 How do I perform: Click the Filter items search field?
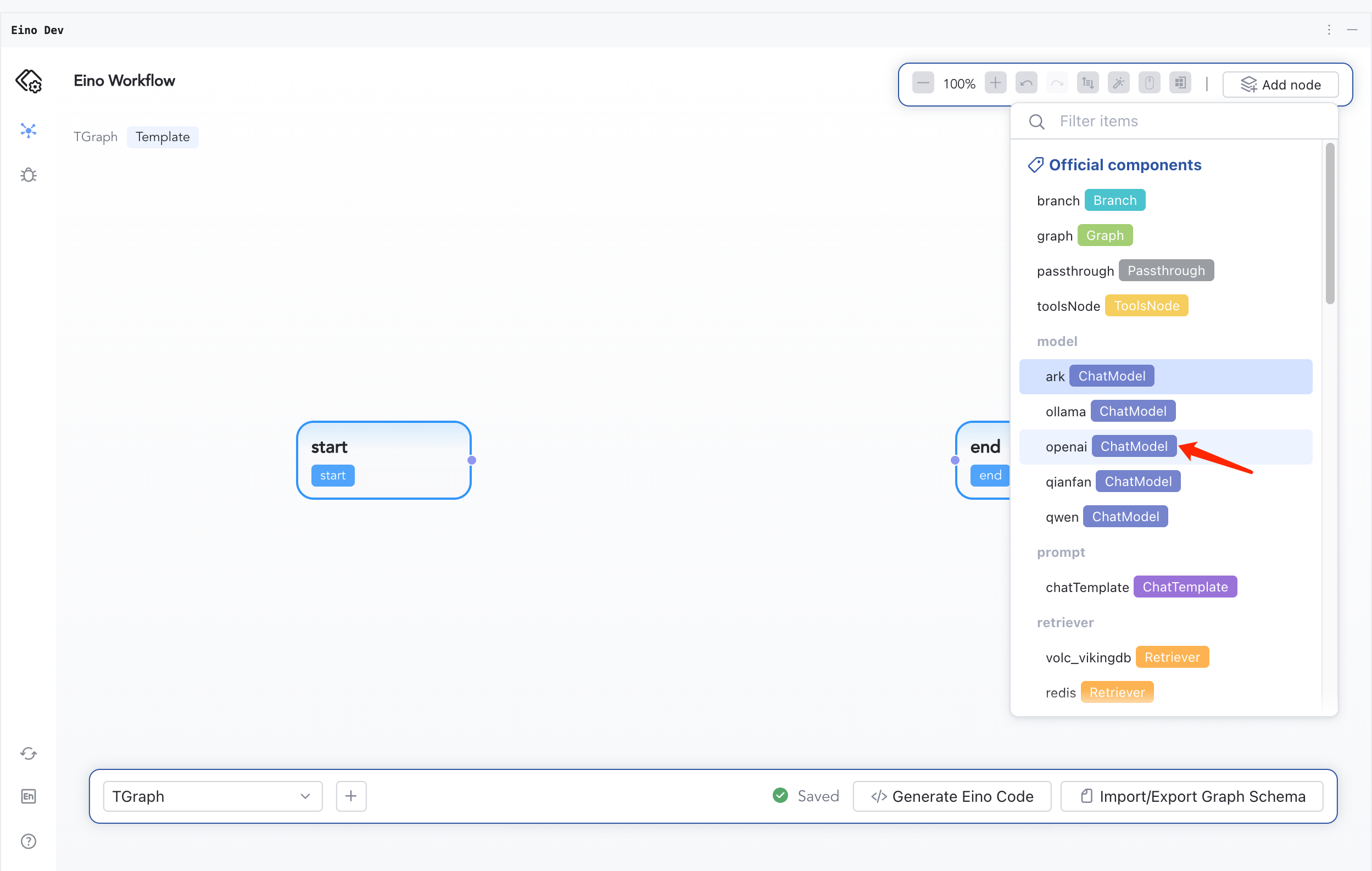pos(1174,121)
